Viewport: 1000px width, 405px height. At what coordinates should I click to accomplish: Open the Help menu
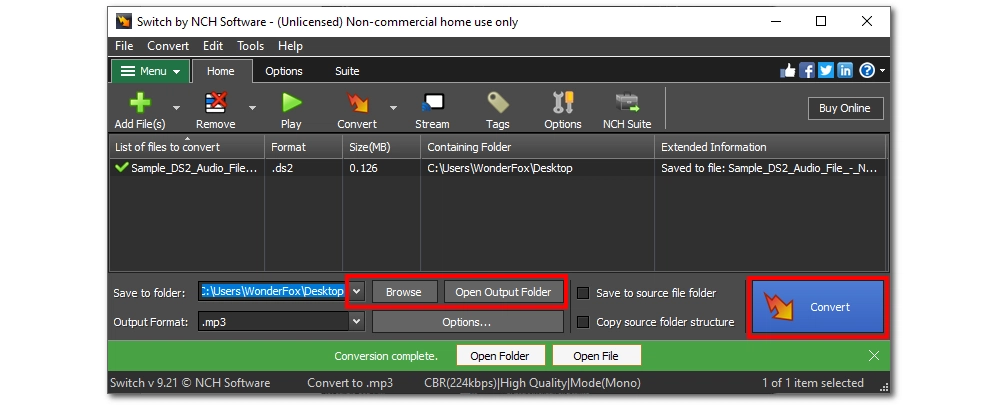(x=290, y=46)
